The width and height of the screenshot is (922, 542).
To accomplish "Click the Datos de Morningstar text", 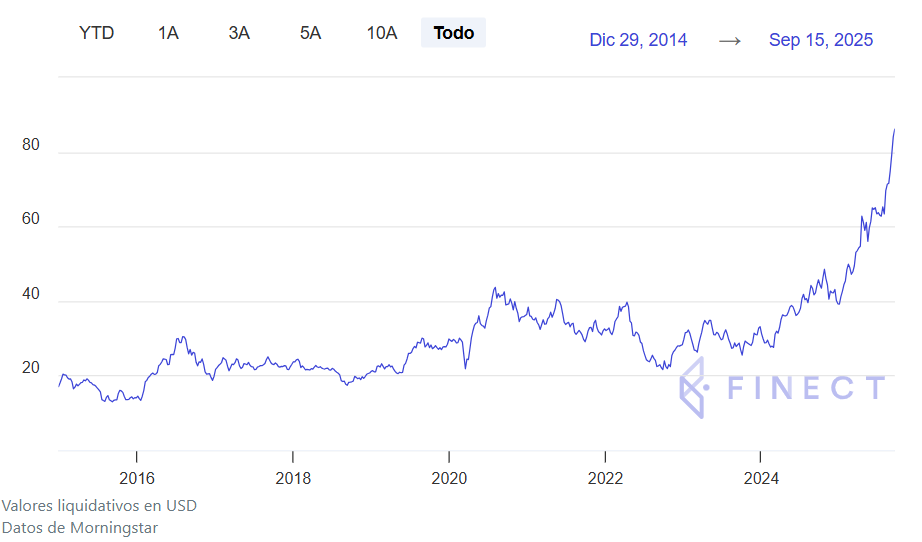I will point(80,527).
